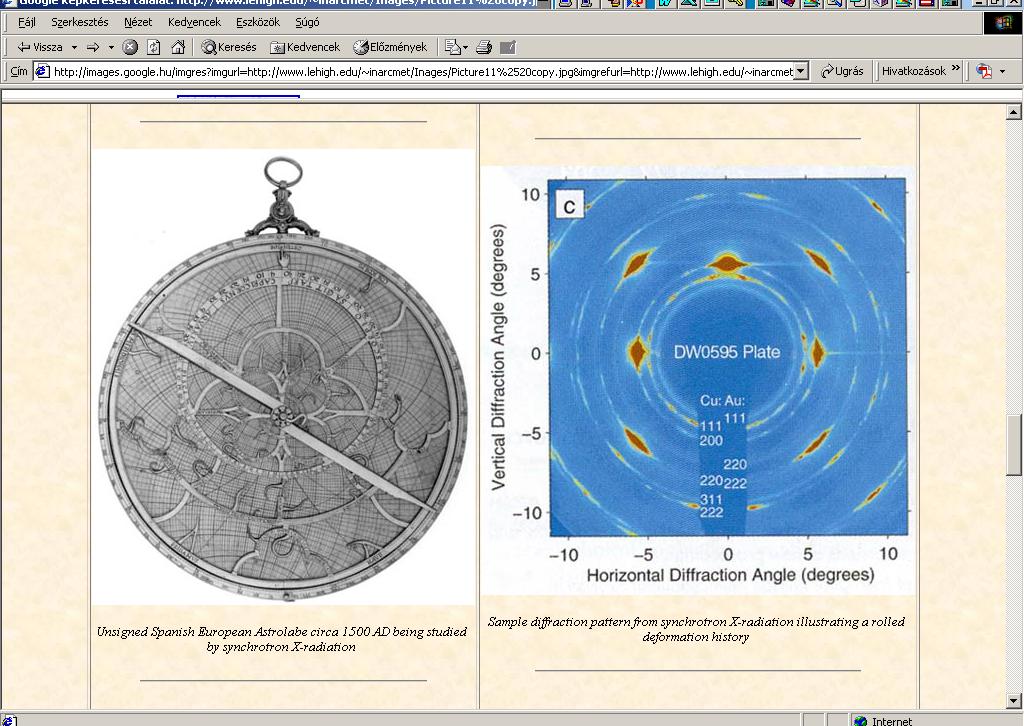Click the vertical scrollbar thumb
This screenshot has height=726, width=1024.
click(1014, 445)
